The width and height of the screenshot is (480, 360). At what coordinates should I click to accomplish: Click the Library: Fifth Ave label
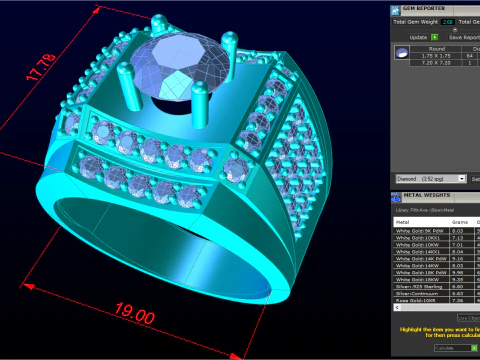click(x=424, y=210)
